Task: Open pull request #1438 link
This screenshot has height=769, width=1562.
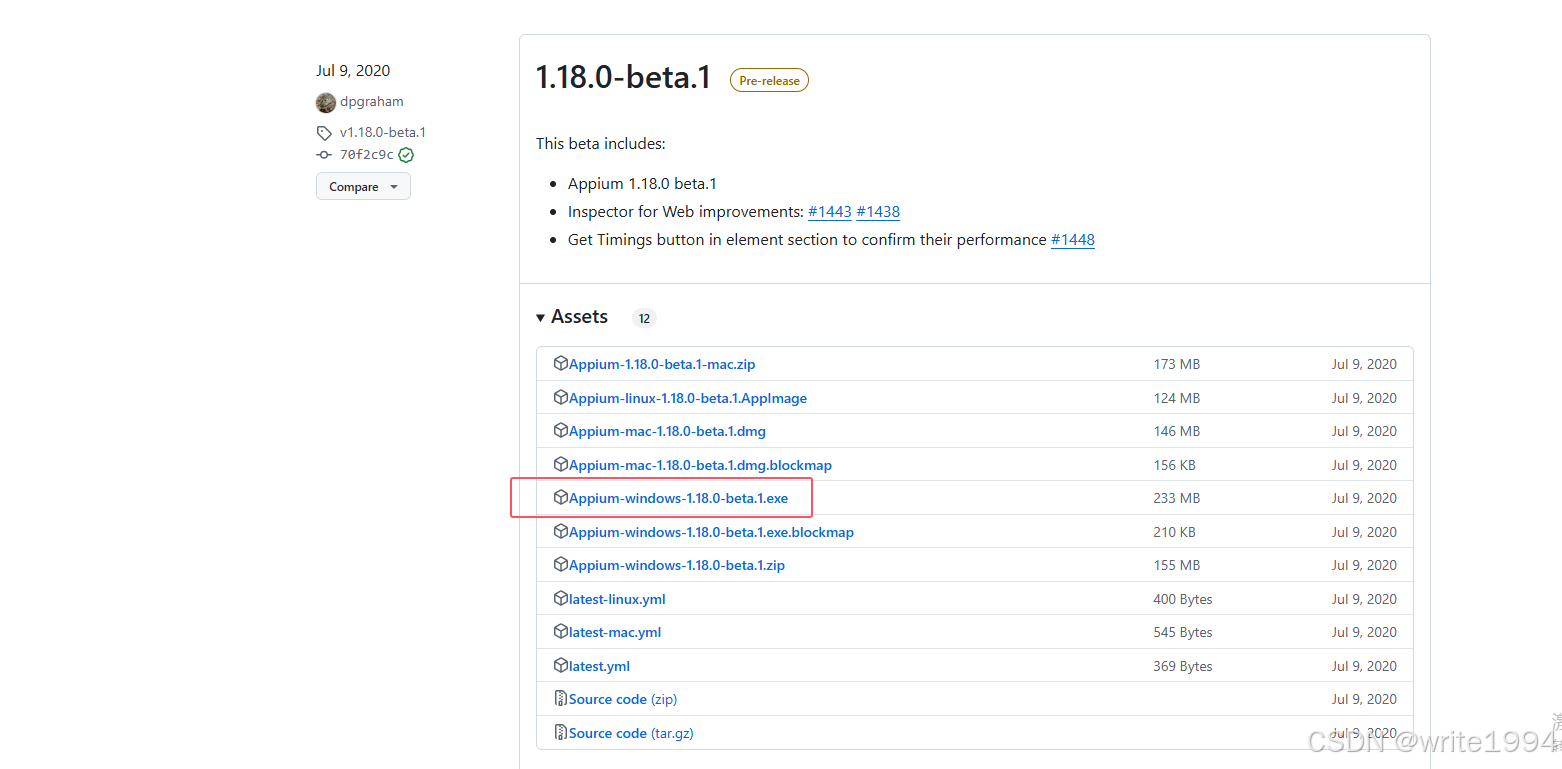Action: [878, 212]
